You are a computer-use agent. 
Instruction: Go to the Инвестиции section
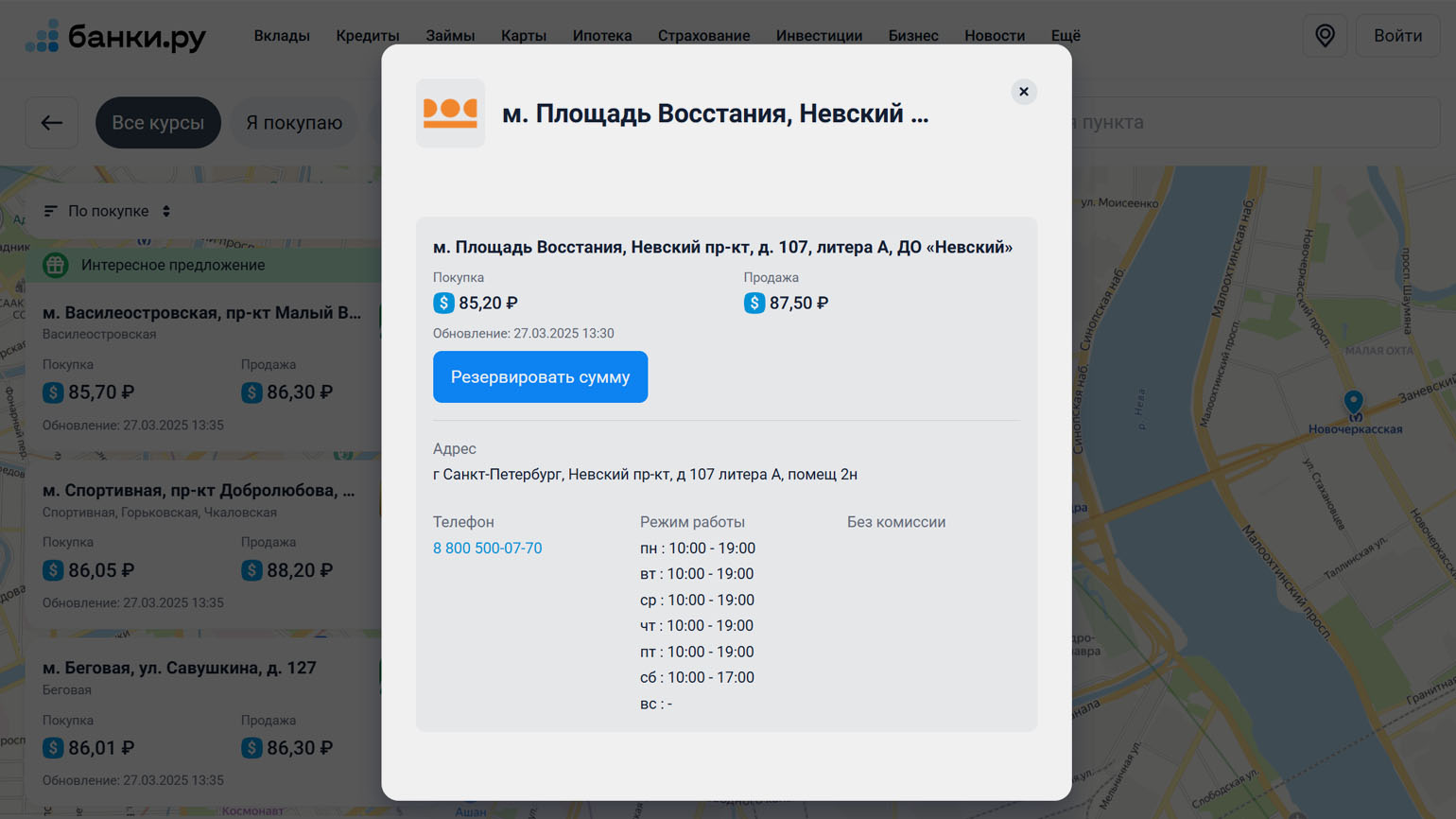(818, 36)
